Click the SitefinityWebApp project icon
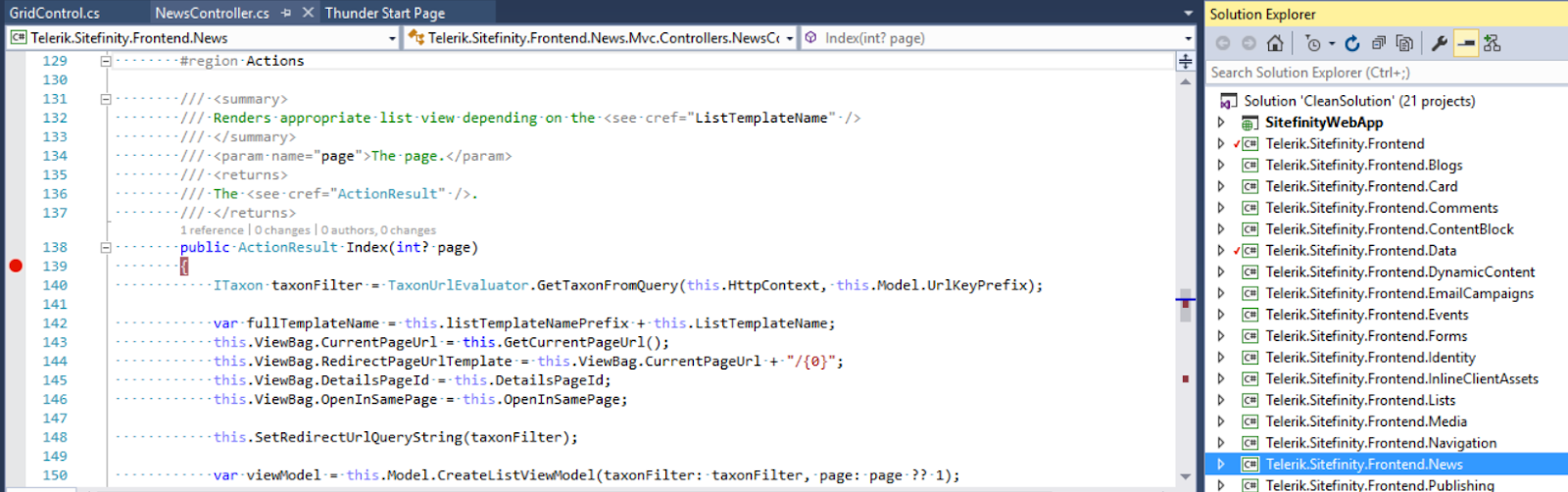The height and width of the screenshot is (492, 1568). click(x=1249, y=123)
